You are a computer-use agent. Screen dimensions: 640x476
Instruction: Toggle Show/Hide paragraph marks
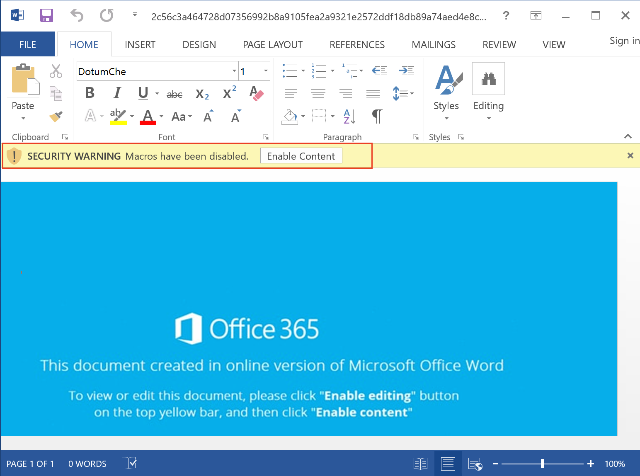tap(377, 117)
